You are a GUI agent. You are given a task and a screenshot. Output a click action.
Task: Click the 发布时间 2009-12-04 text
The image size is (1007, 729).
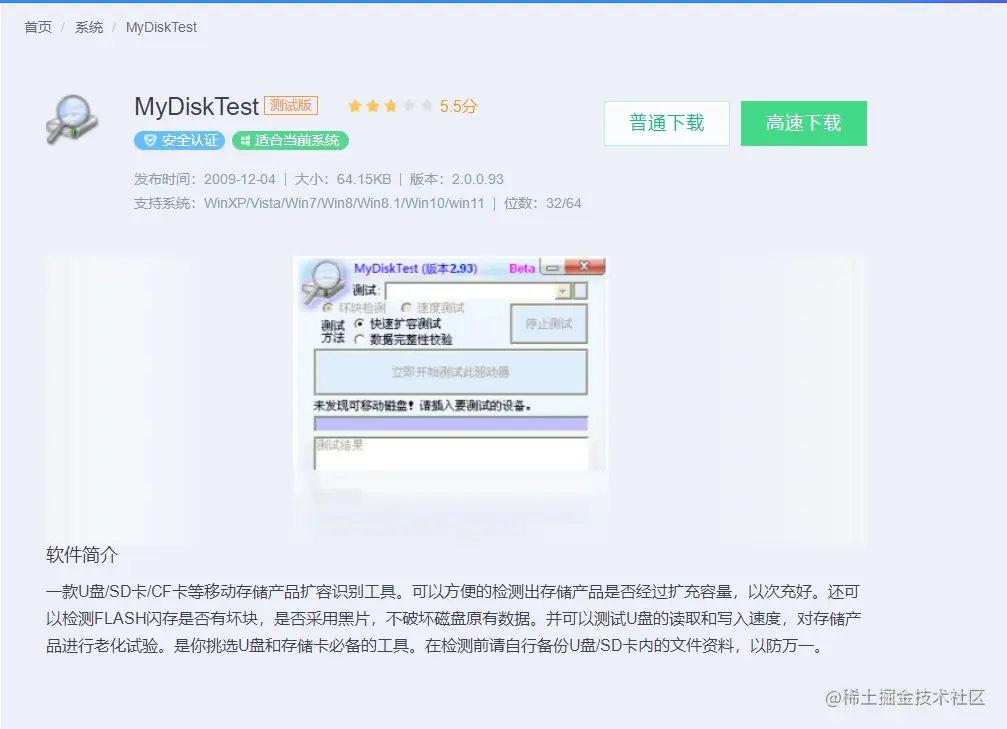tap(204, 179)
